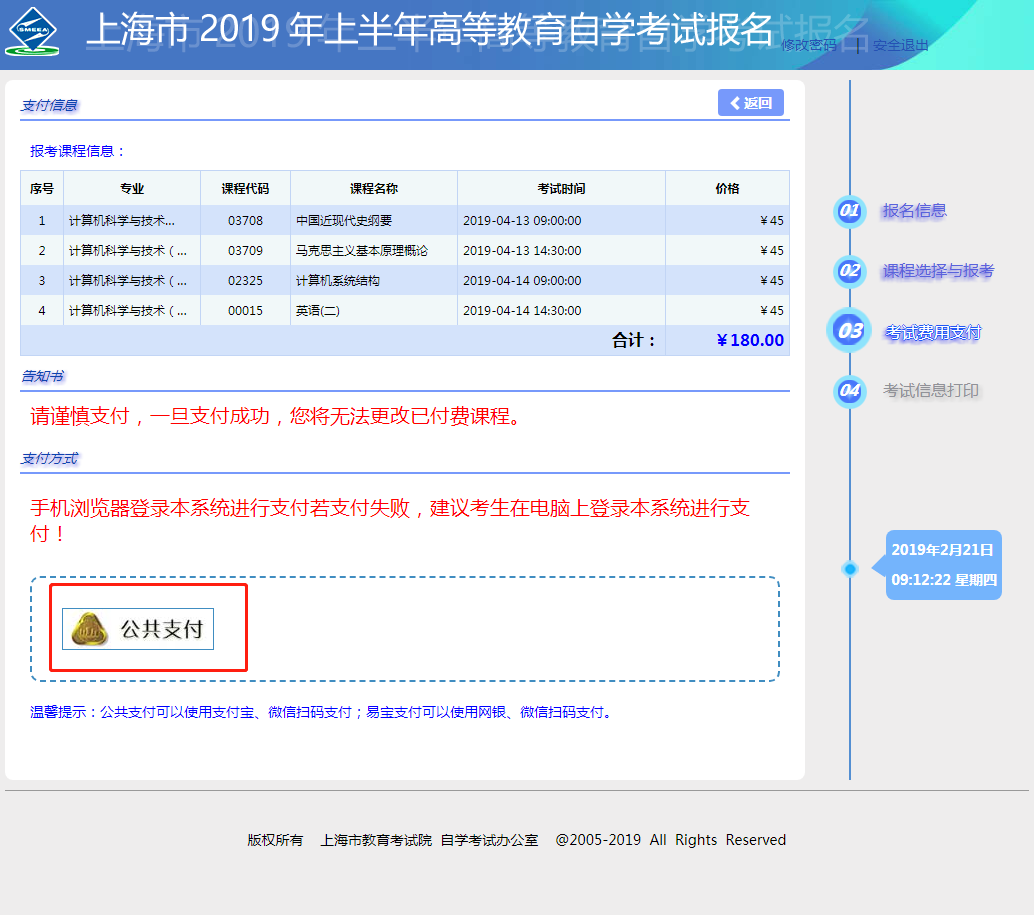The width and height of the screenshot is (1034, 915).
Task: Select the 中国近现代史纲要 course row
Action: [x=344, y=221]
